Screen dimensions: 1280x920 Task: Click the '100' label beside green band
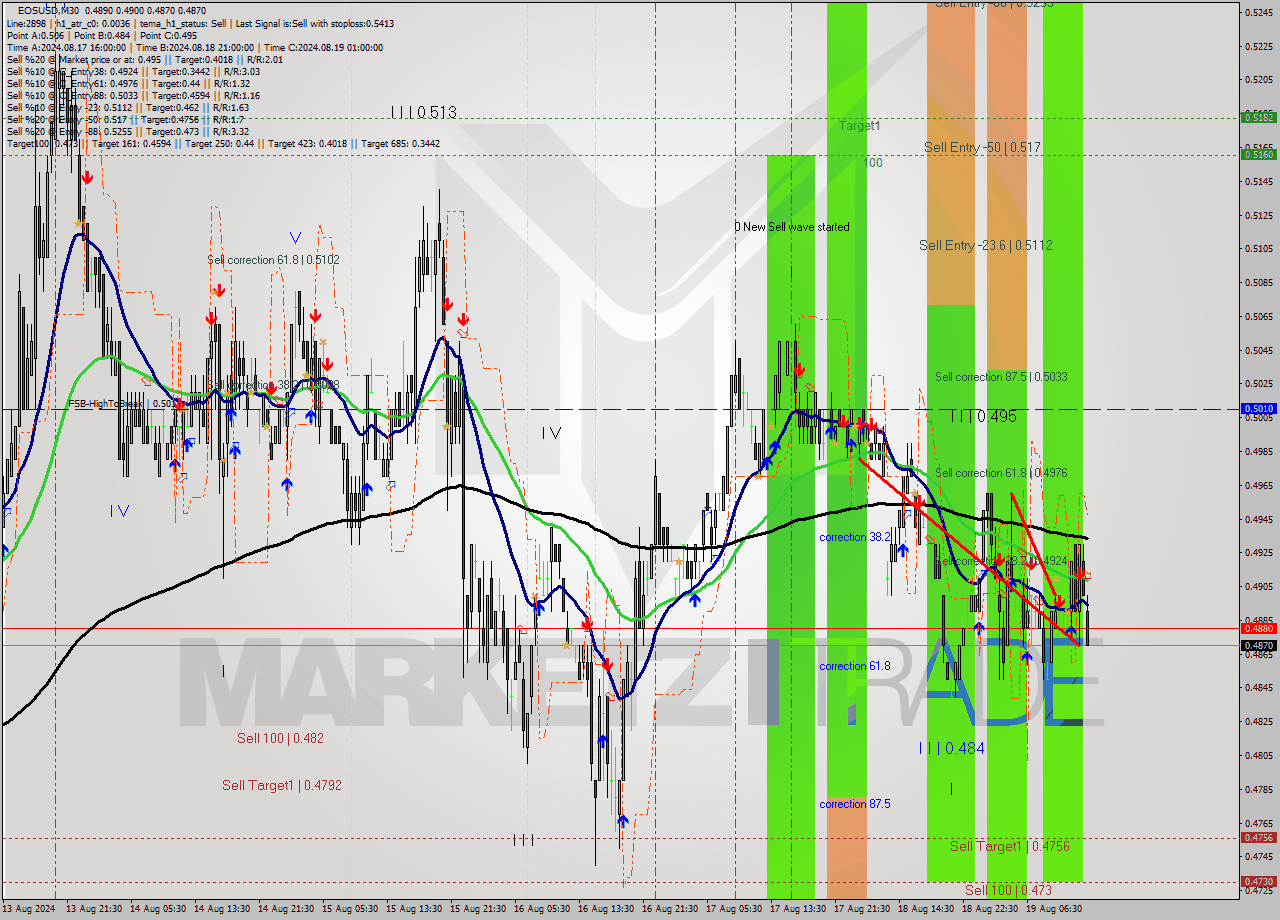coord(873,162)
